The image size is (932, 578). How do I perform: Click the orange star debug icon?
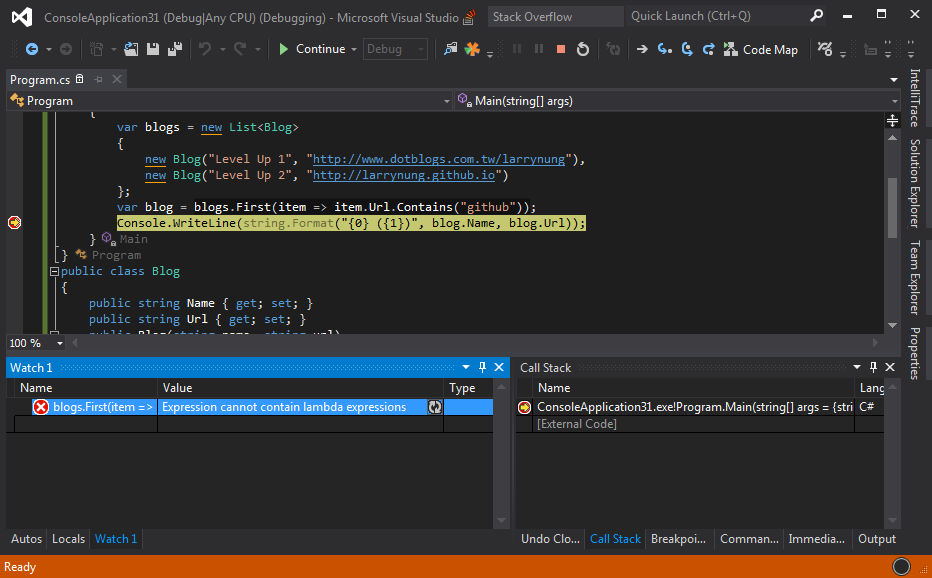click(x=473, y=49)
